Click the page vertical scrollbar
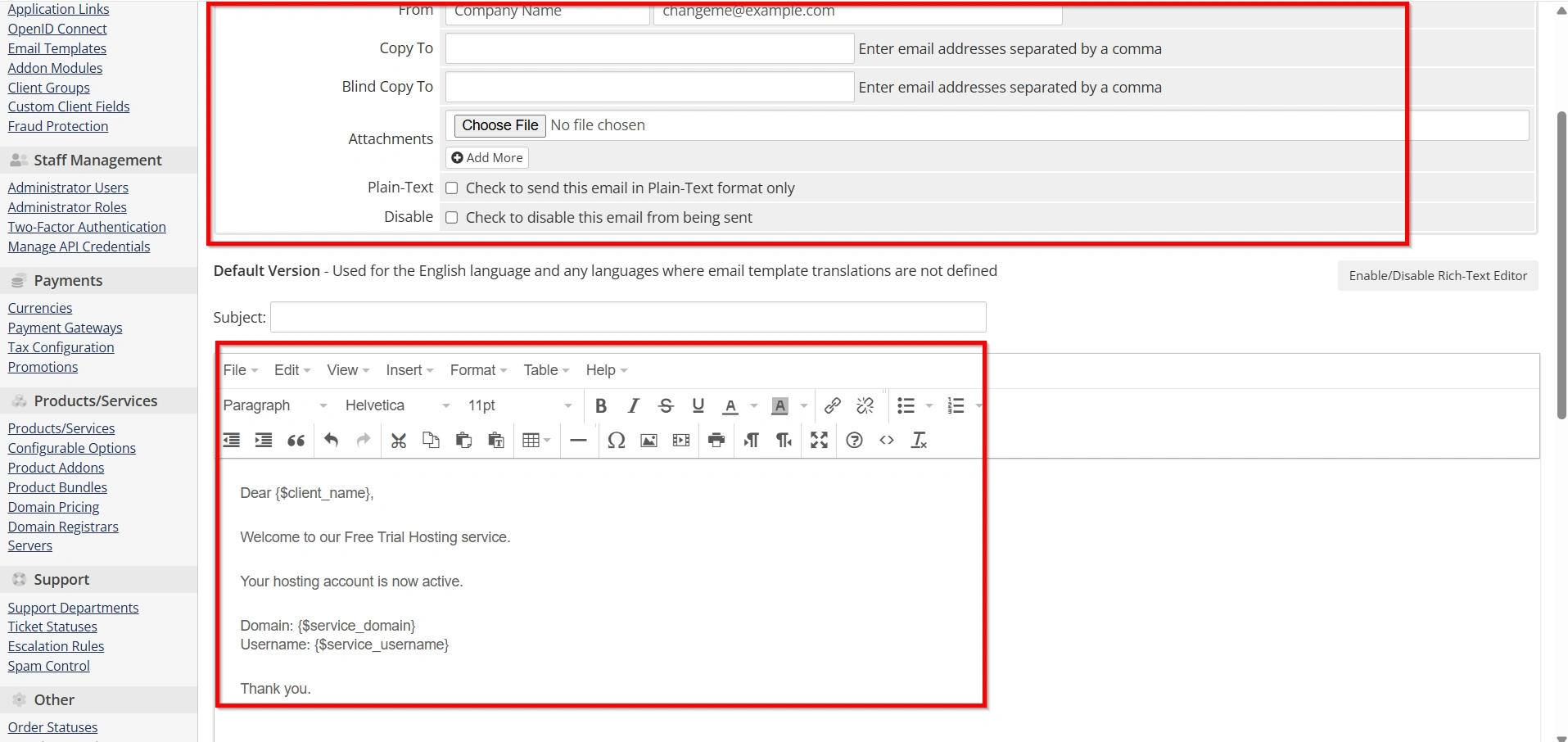The image size is (1568, 742). (1561, 266)
